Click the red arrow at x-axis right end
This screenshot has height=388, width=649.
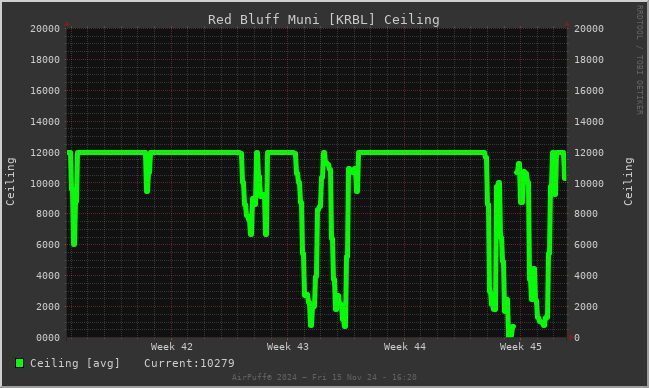(571, 337)
